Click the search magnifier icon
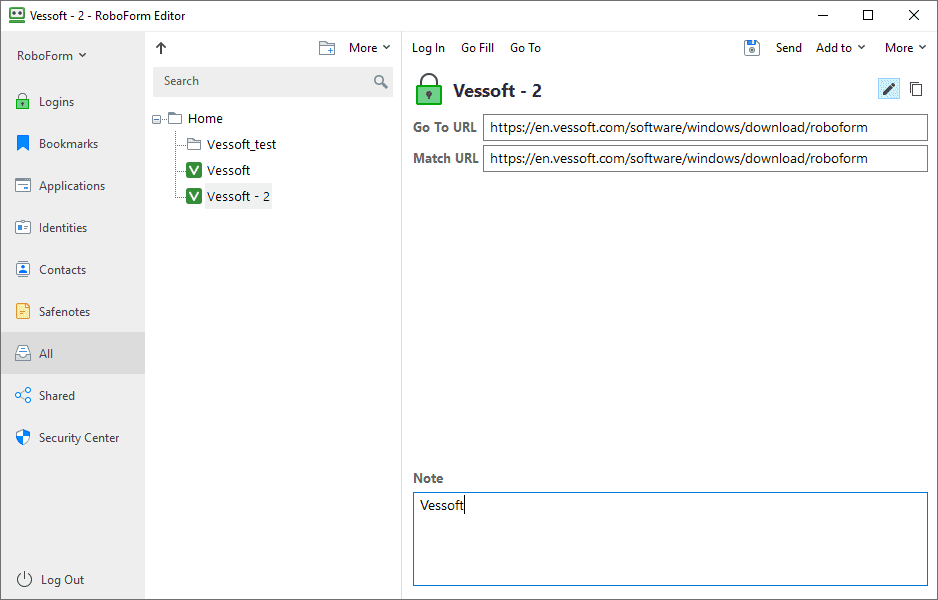Screen dimensions: 938x600 click(x=380, y=81)
